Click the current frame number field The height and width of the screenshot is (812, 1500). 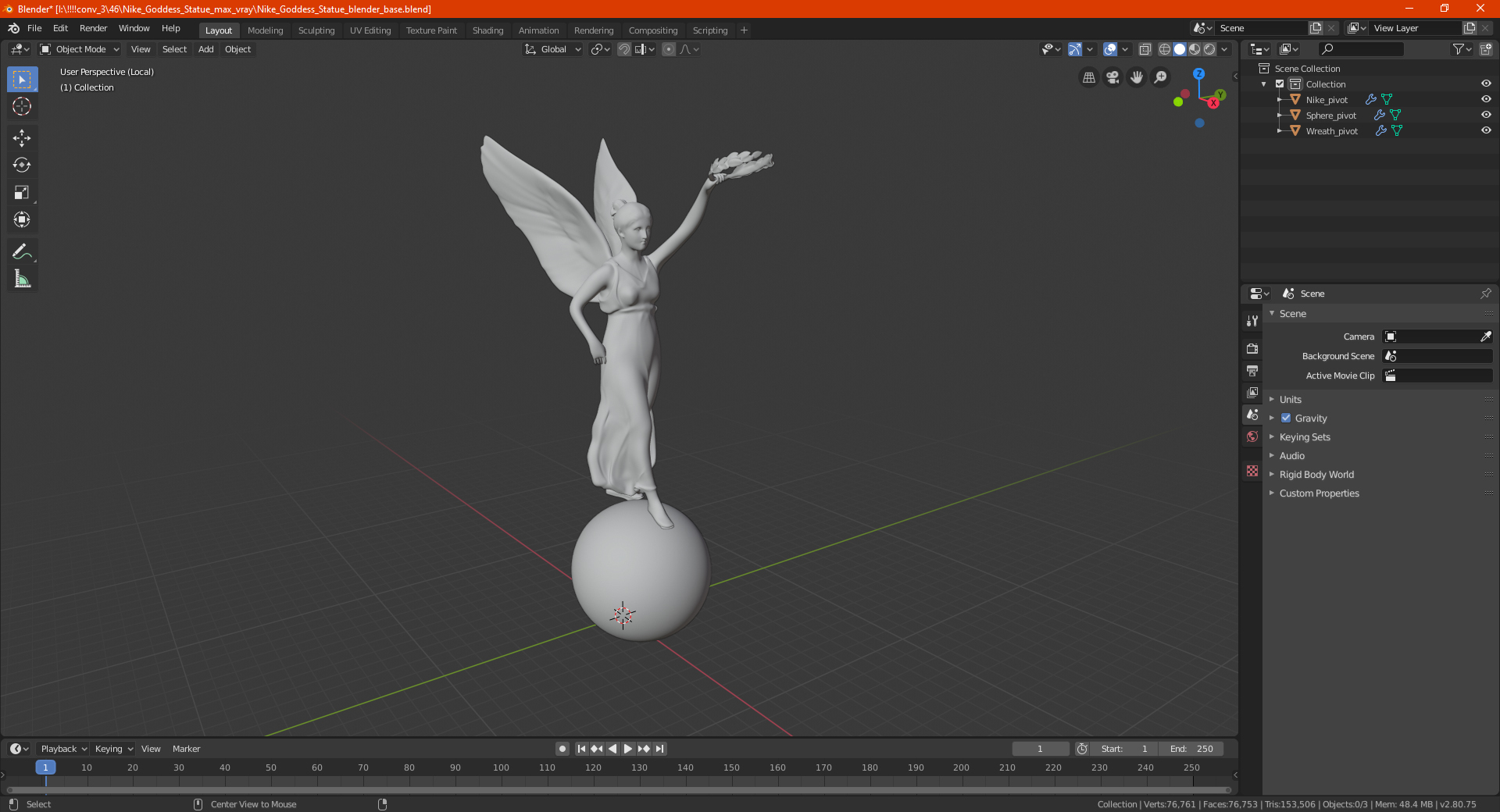coord(1041,749)
